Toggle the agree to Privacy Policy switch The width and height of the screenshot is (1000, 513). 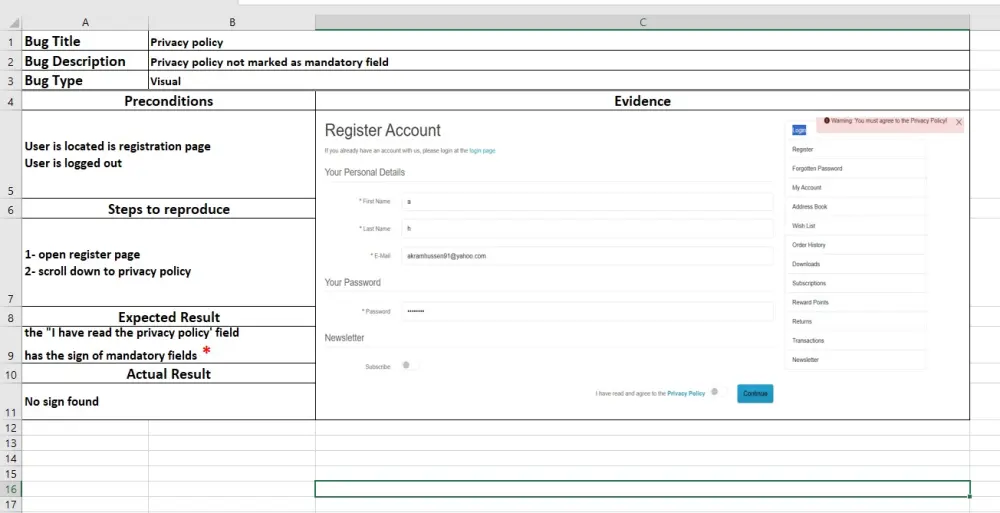pos(718,392)
